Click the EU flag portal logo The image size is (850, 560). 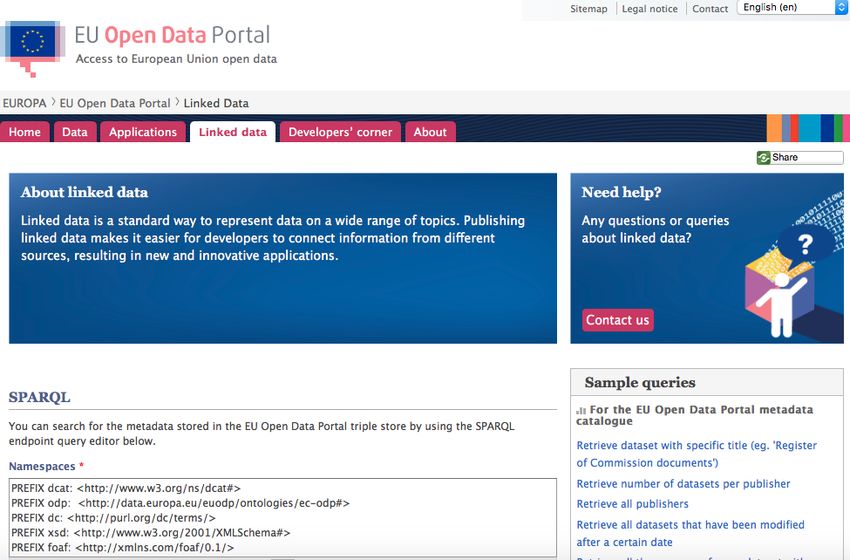click(33, 48)
